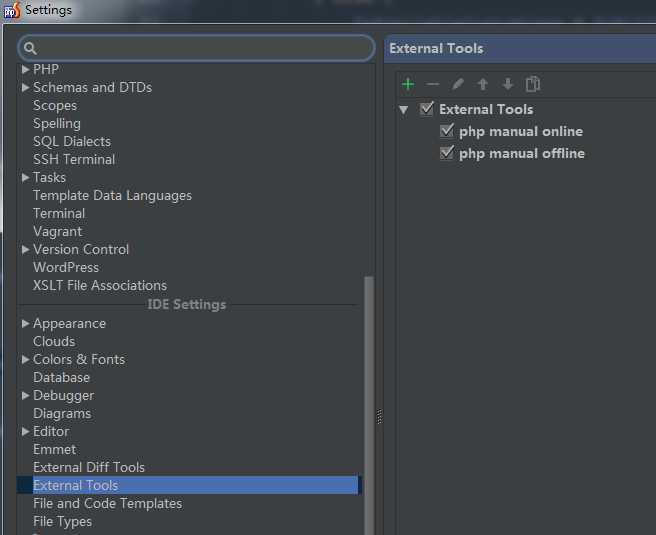The height and width of the screenshot is (535, 656).
Task: Click the Move Down arrow icon
Action: tap(508, 85)
